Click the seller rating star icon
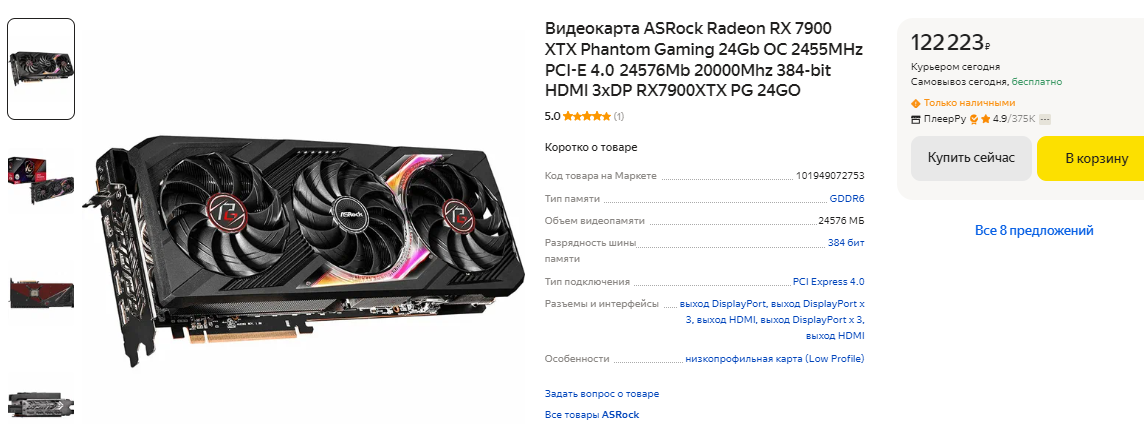 coord(985,119)
